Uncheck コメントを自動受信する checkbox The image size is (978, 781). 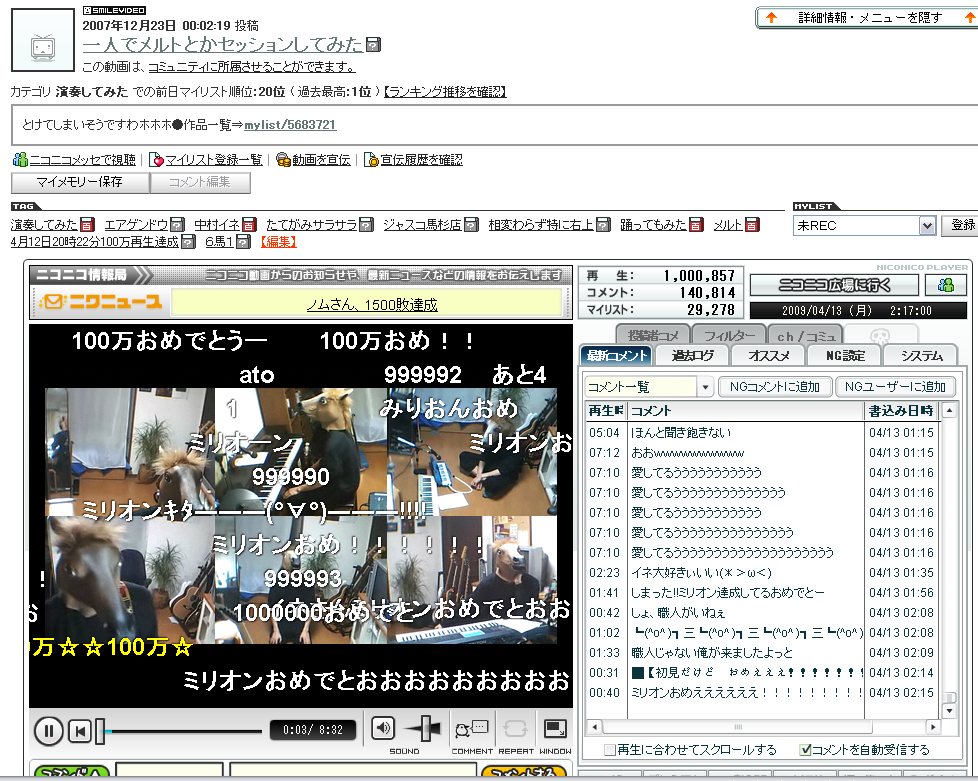(806, 749)
